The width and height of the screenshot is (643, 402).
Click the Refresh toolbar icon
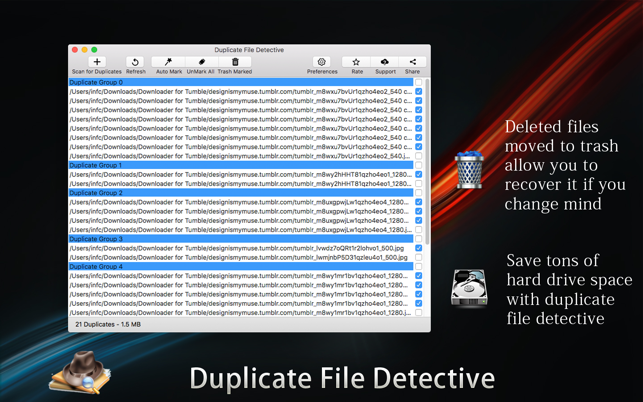pos(135,62)
